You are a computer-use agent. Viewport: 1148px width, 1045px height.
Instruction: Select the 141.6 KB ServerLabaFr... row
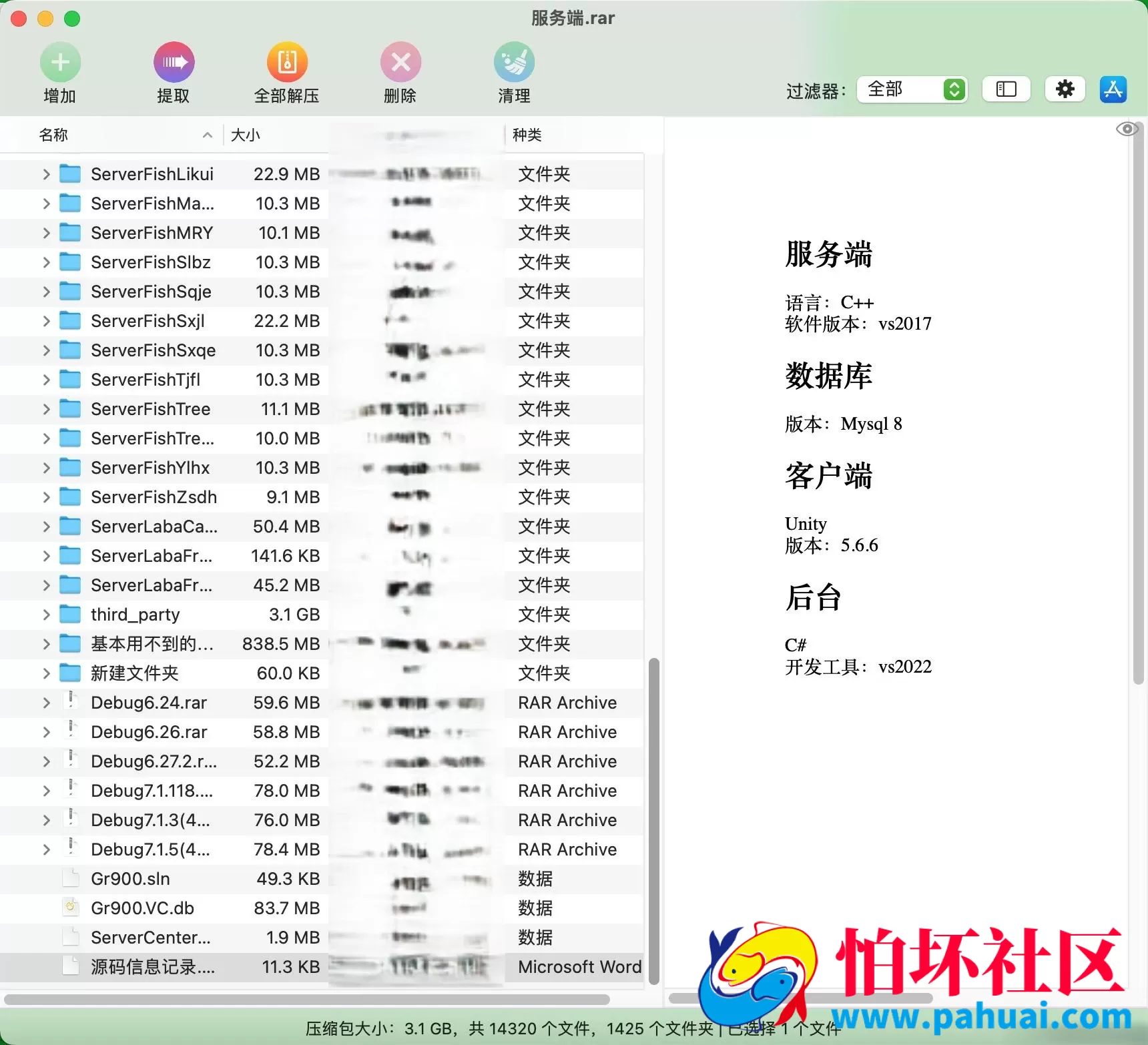(x=322, y=556)
